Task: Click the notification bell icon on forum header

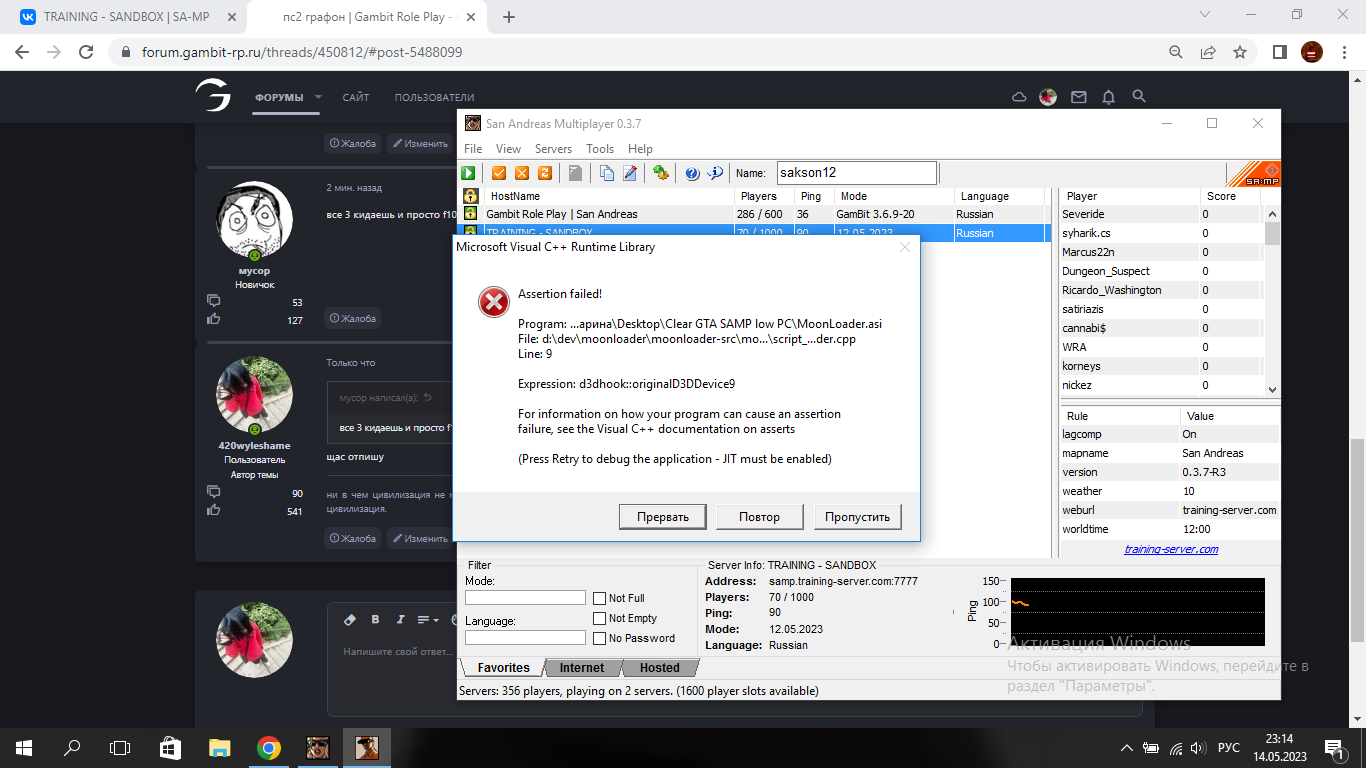Action: click(x=1108, y=97)
